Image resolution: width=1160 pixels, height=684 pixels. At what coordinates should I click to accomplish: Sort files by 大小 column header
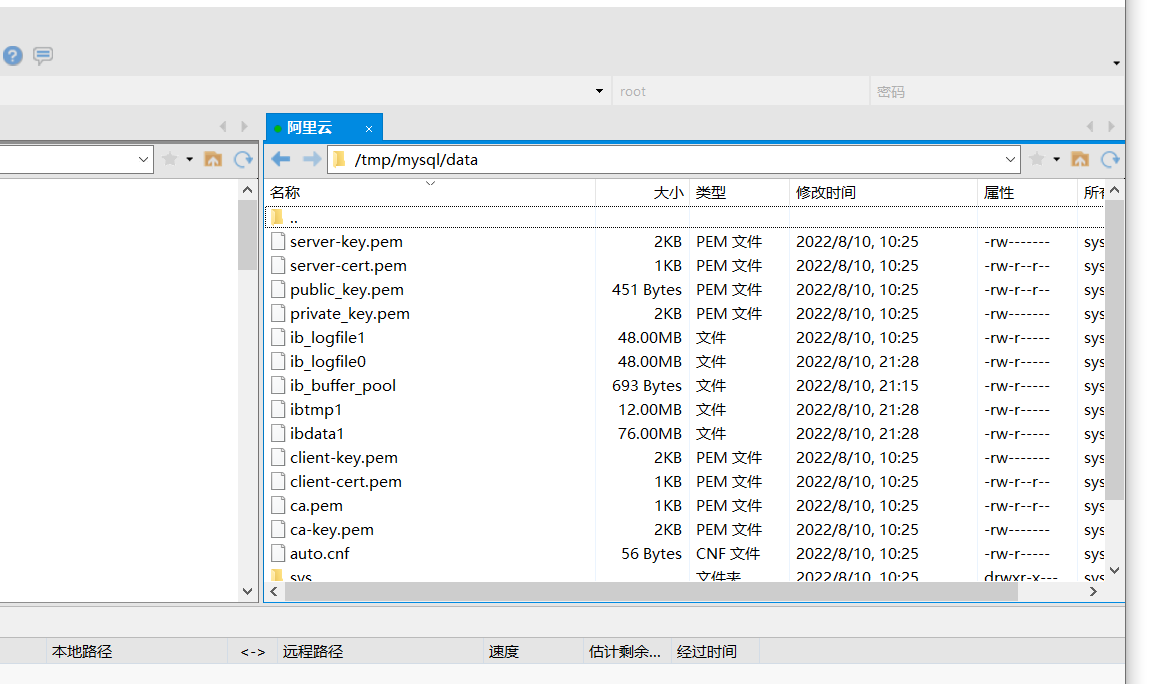668,192
